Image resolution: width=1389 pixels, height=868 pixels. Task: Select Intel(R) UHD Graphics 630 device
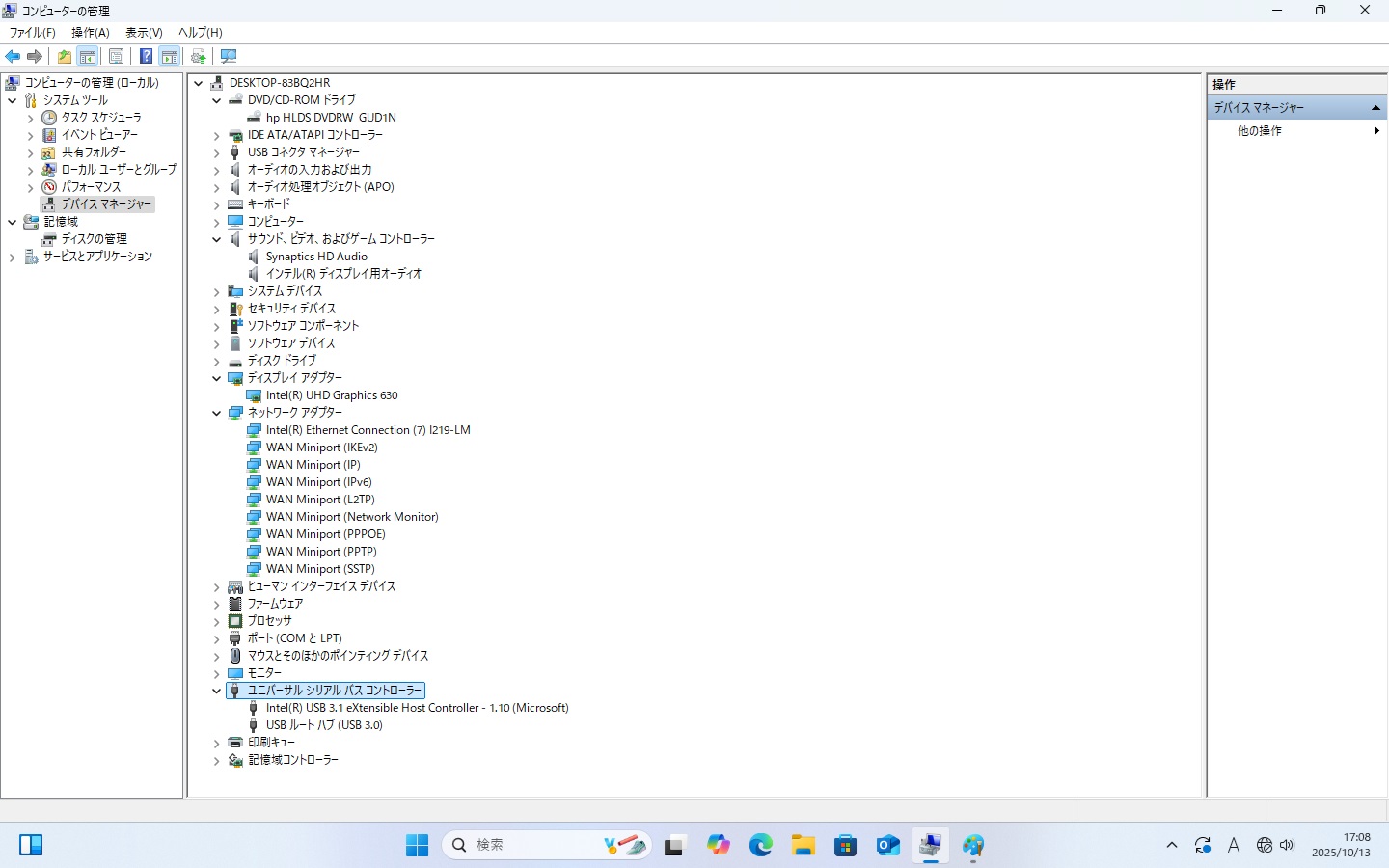click(331, 395)
